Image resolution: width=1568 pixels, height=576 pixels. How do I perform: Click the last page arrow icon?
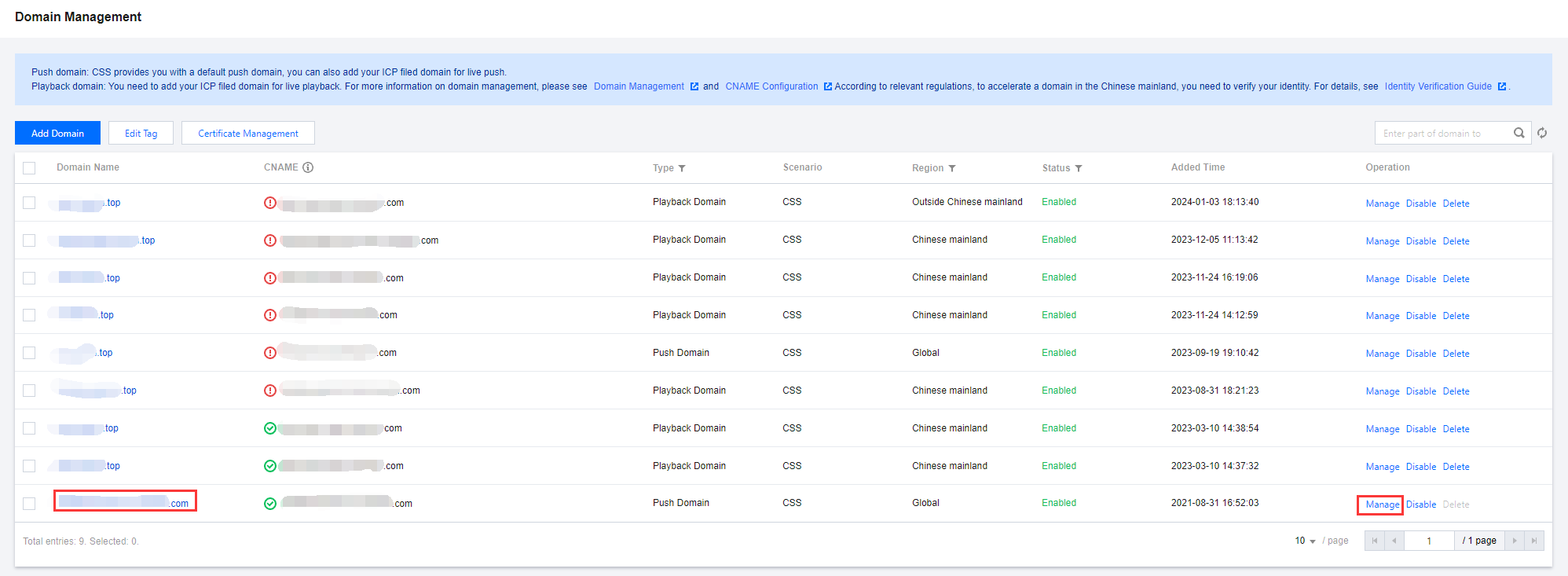point(1533,541)
